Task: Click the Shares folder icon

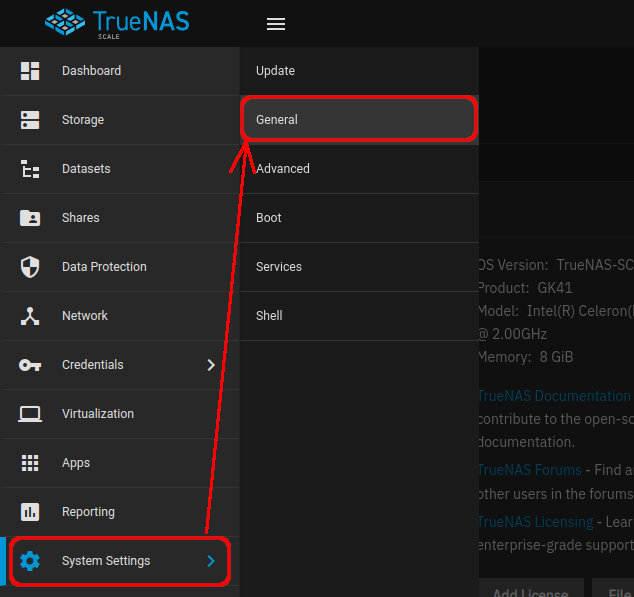Action: click(30, 218)
